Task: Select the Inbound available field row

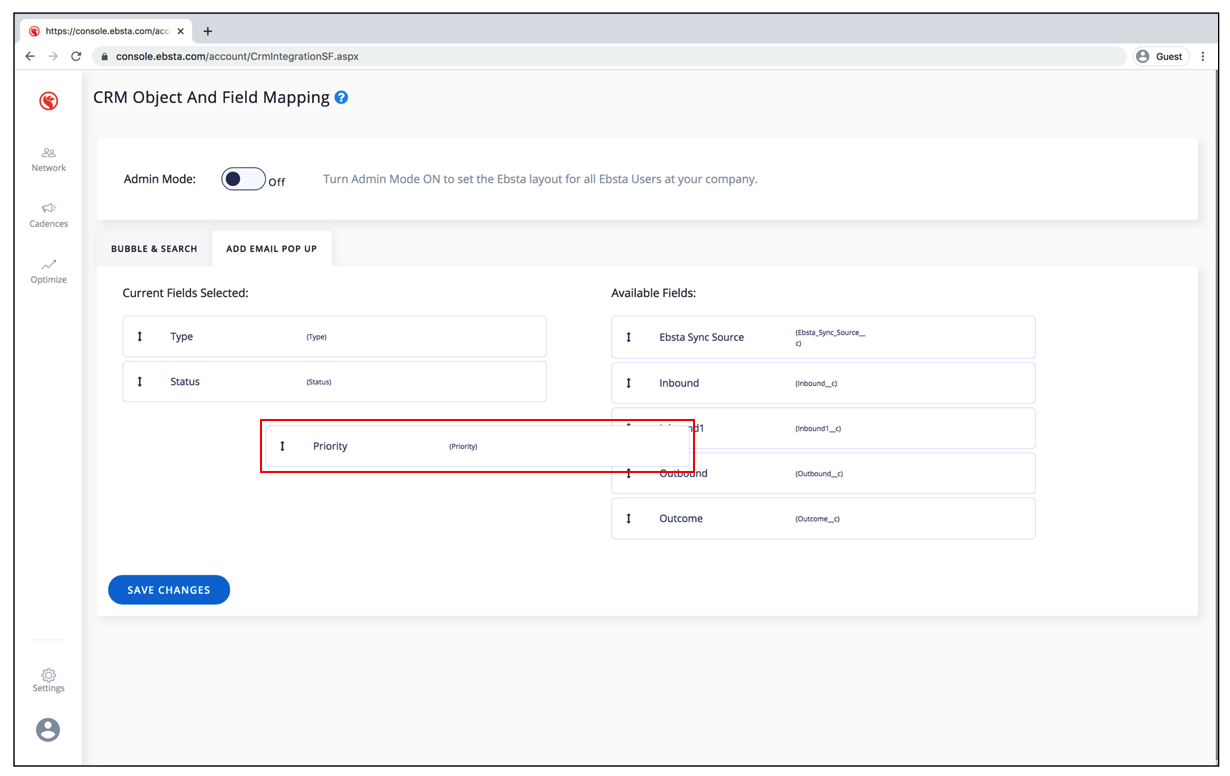Action: tap(822, 383)
